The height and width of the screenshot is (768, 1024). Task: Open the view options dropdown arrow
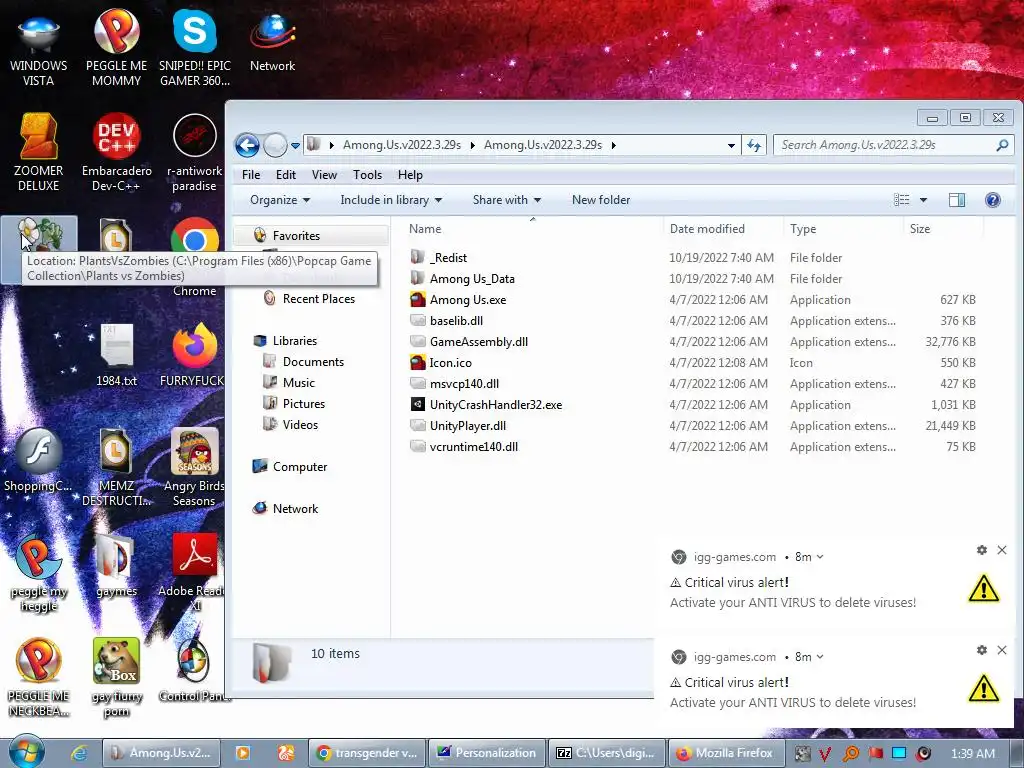click(x=923, y=200)
